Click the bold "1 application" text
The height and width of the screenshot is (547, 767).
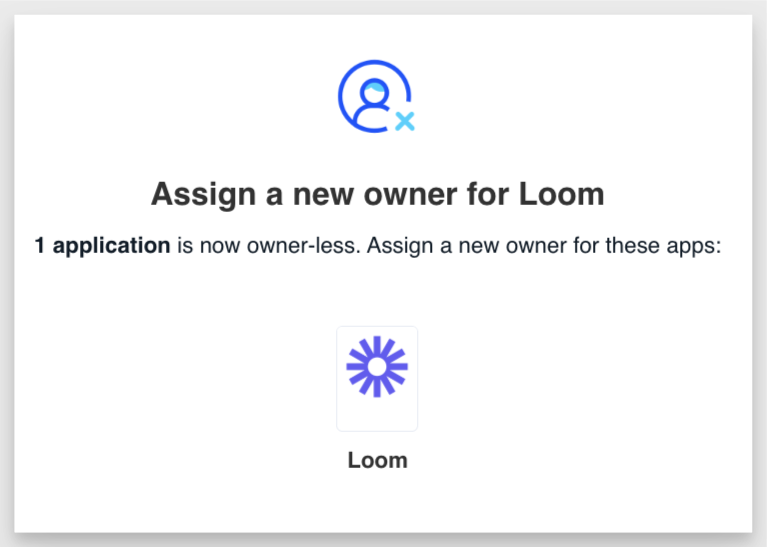click(102, 245)
